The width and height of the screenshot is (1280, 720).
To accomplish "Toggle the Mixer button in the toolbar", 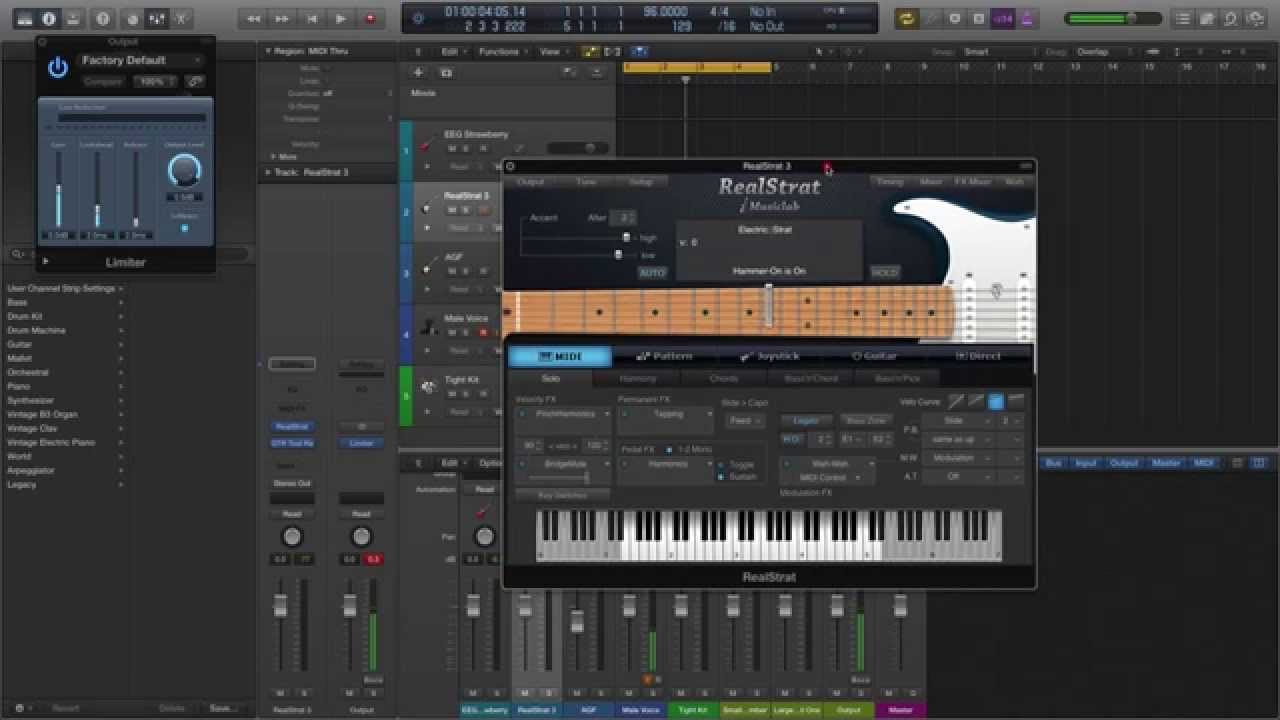I will tap(157, 18).
